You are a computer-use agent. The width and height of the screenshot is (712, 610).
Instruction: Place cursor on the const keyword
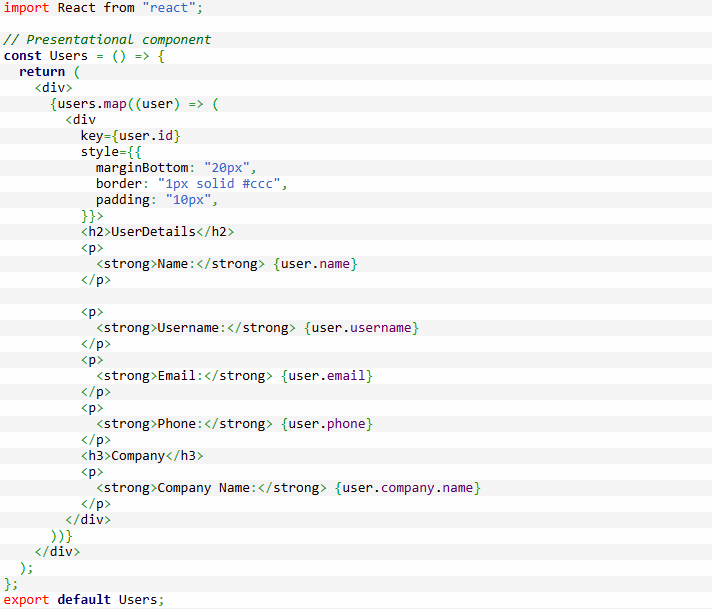coord(23,56)
